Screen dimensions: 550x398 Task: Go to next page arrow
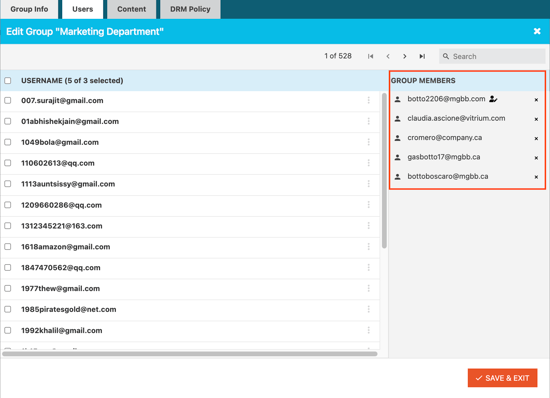405,56
